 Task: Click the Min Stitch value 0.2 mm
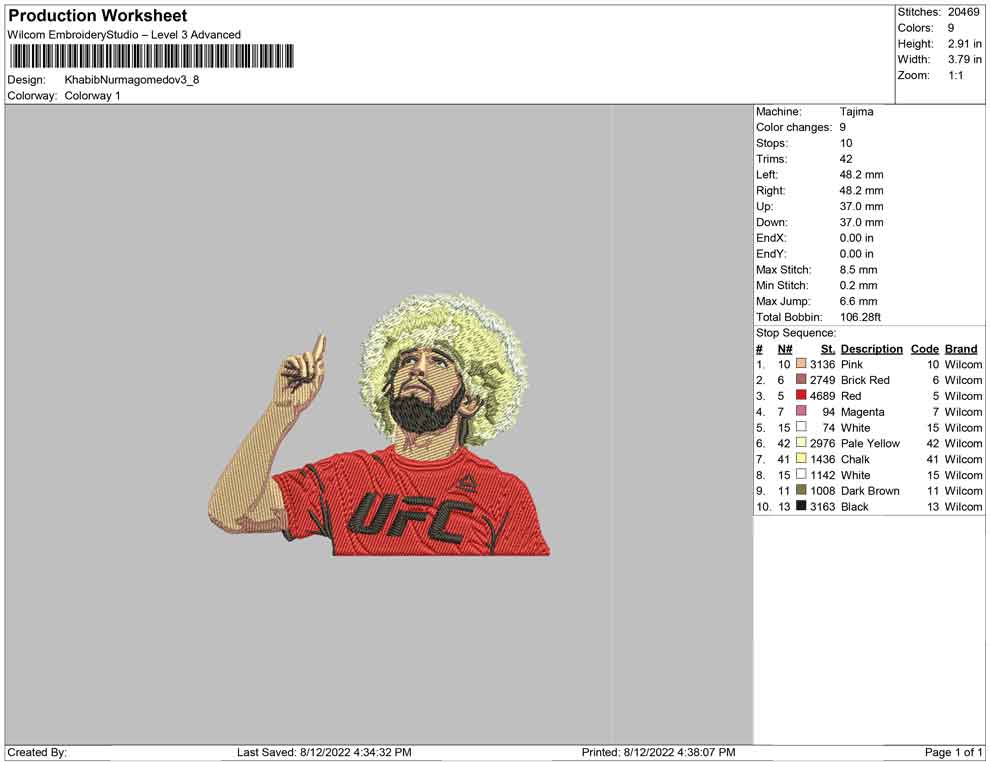pos(859,285)
